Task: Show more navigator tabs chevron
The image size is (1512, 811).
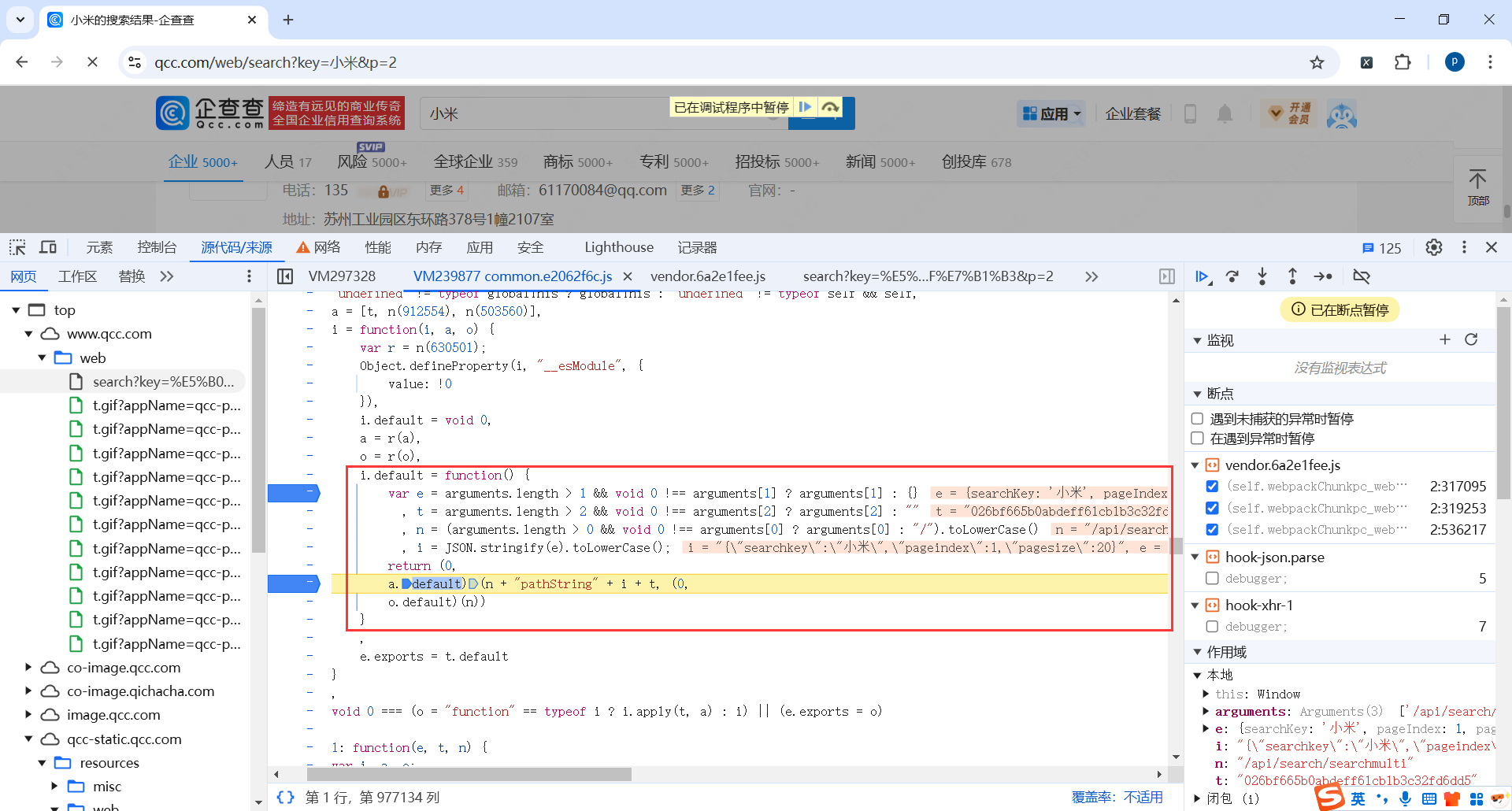Action: 167,276
